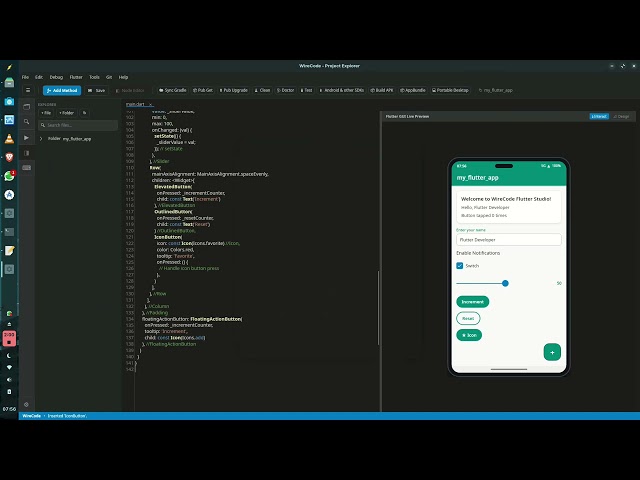Click the Search files input
This screenshot has height=480, width=640.
[78, 125]
